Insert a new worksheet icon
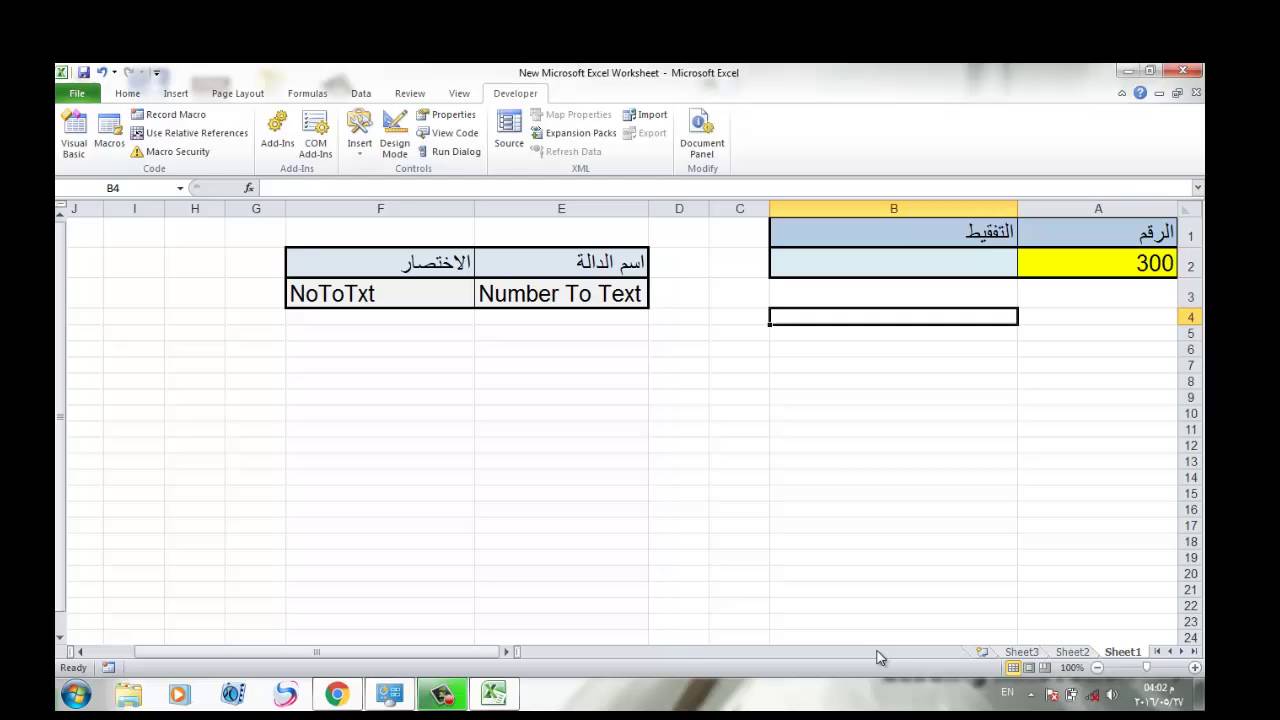The width and height of the screenshot is (1280, 720). (982, 652)
